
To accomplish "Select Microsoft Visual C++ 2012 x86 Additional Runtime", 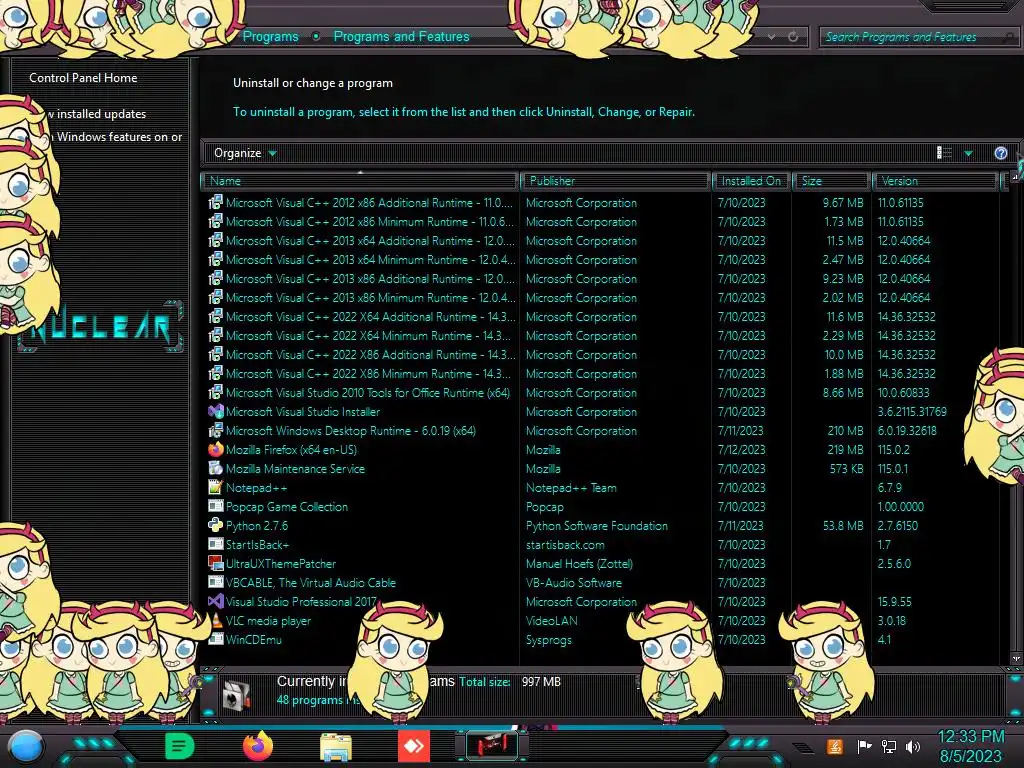I will (369, 202).
